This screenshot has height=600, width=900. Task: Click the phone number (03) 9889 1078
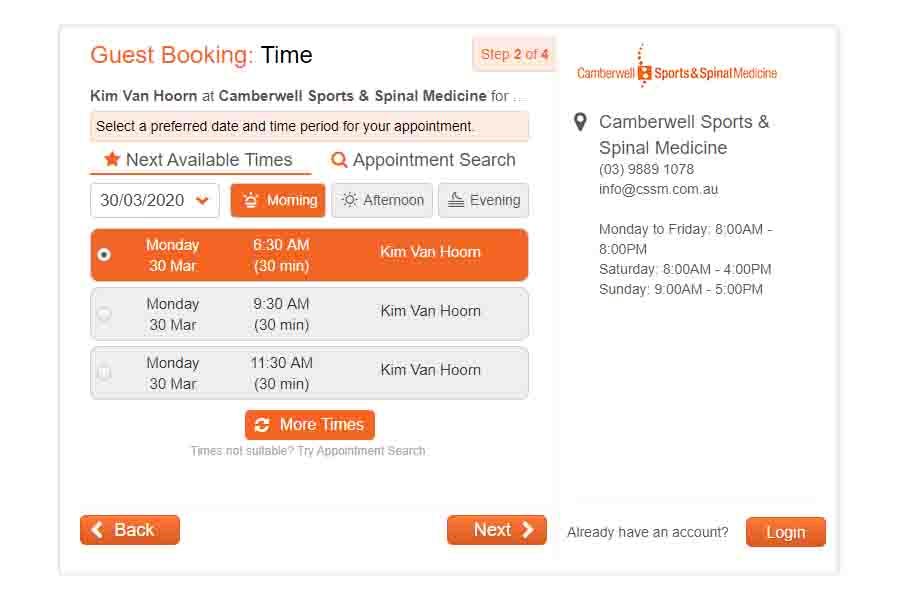[646, 169]
